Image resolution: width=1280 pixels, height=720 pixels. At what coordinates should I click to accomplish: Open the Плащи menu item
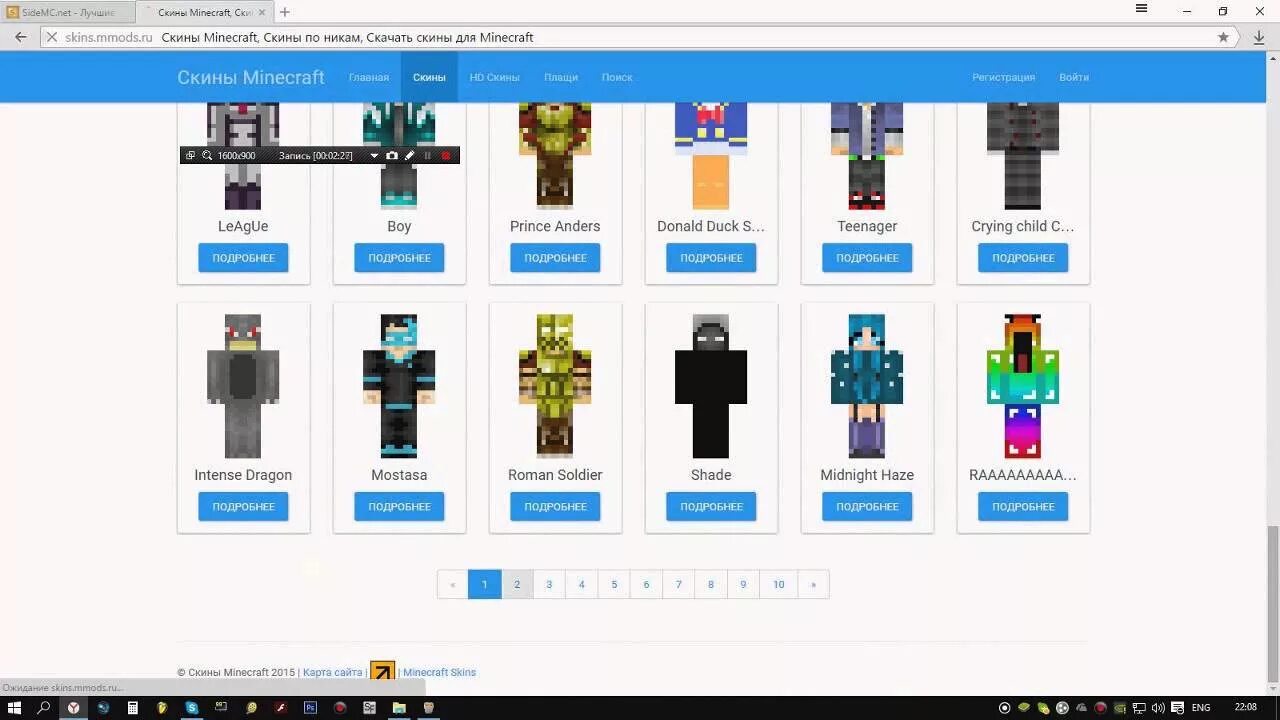561,77
